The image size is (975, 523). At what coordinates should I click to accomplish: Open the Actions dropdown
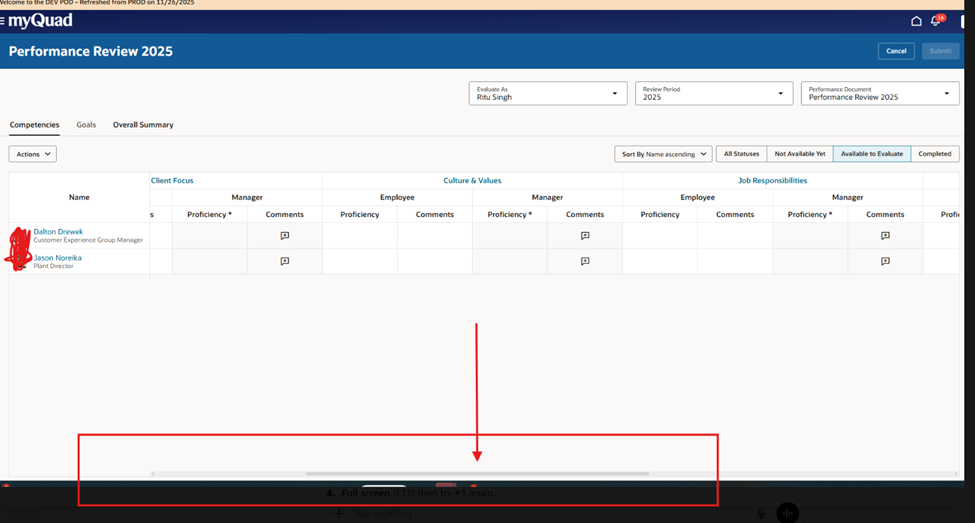(32, 154)
